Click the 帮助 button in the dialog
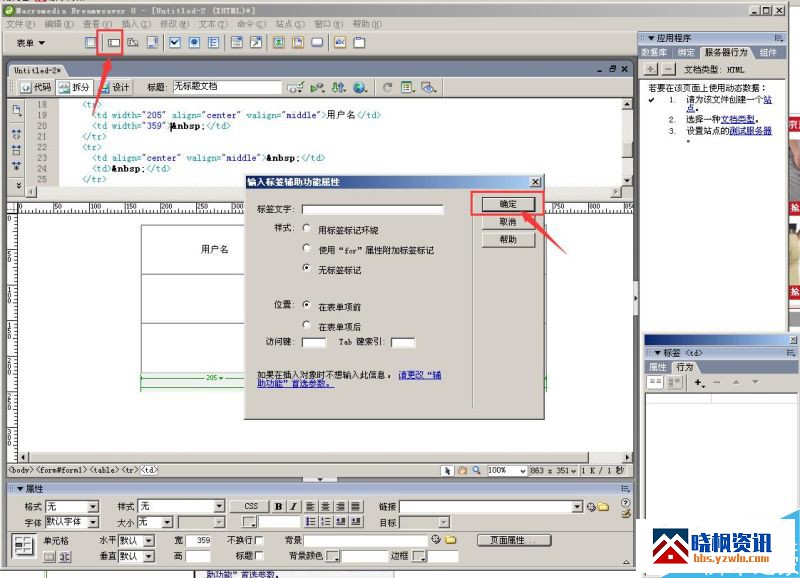 tap(508, 239)
